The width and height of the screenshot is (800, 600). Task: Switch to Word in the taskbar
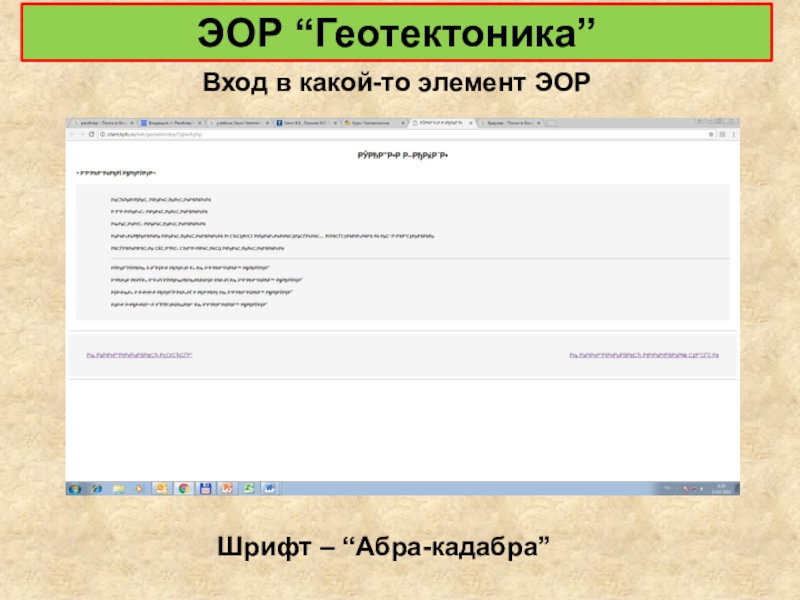point(270,489)
